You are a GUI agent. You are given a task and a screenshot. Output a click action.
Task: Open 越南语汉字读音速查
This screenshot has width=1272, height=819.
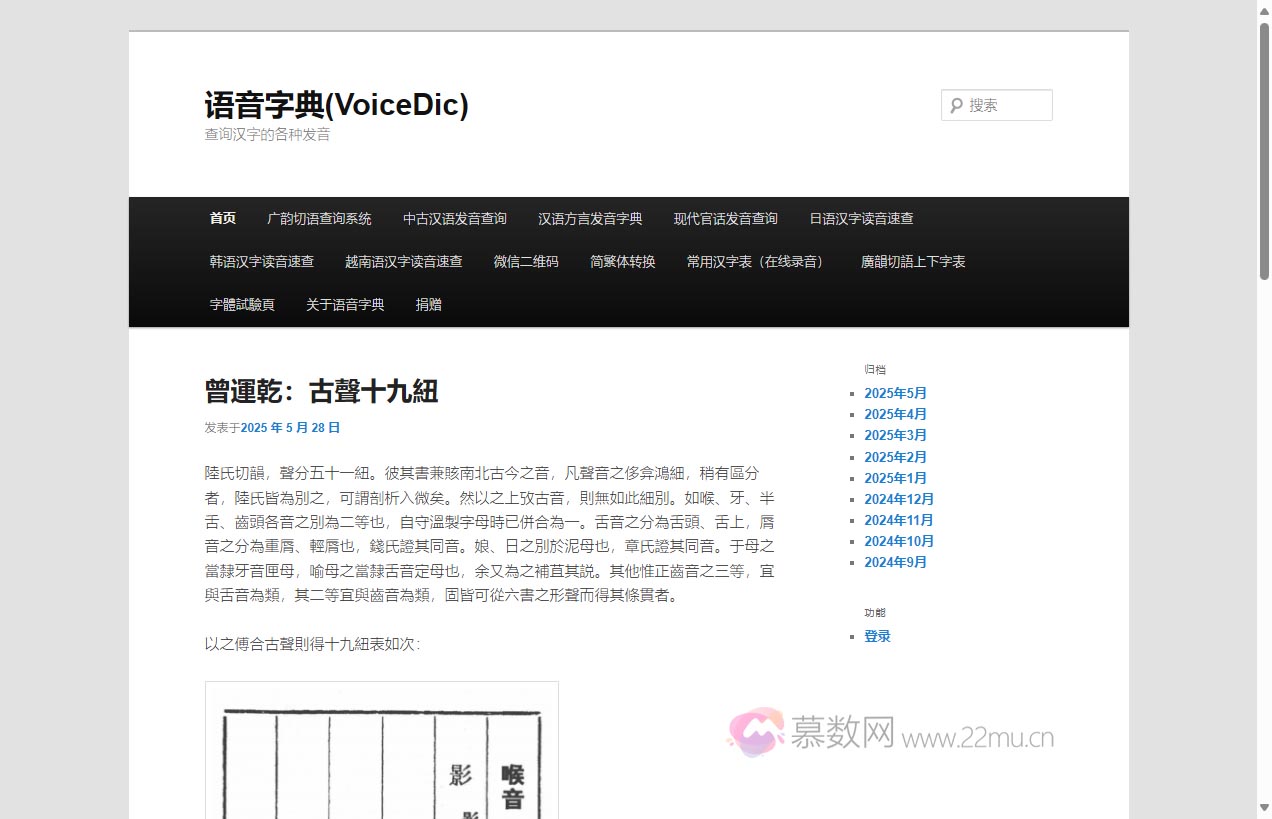coord(404,261)
